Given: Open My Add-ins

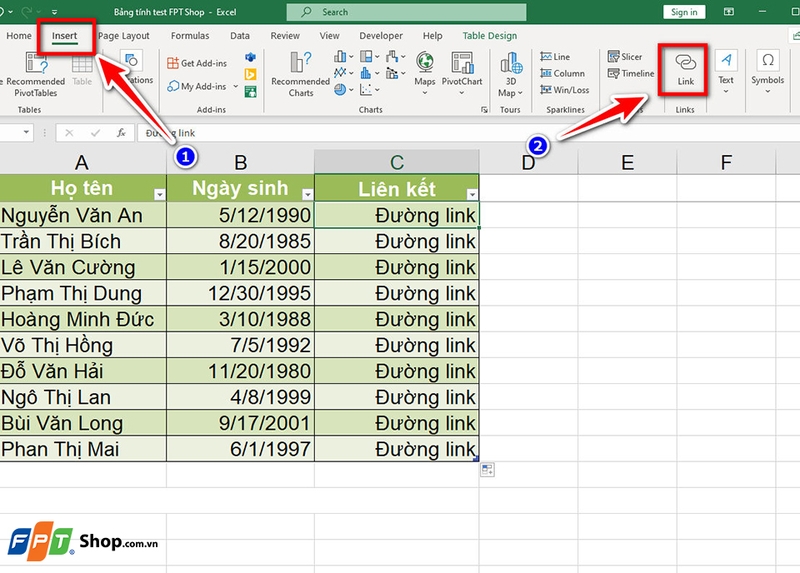Looking at the screenshot, I should (x=197, y=86).
